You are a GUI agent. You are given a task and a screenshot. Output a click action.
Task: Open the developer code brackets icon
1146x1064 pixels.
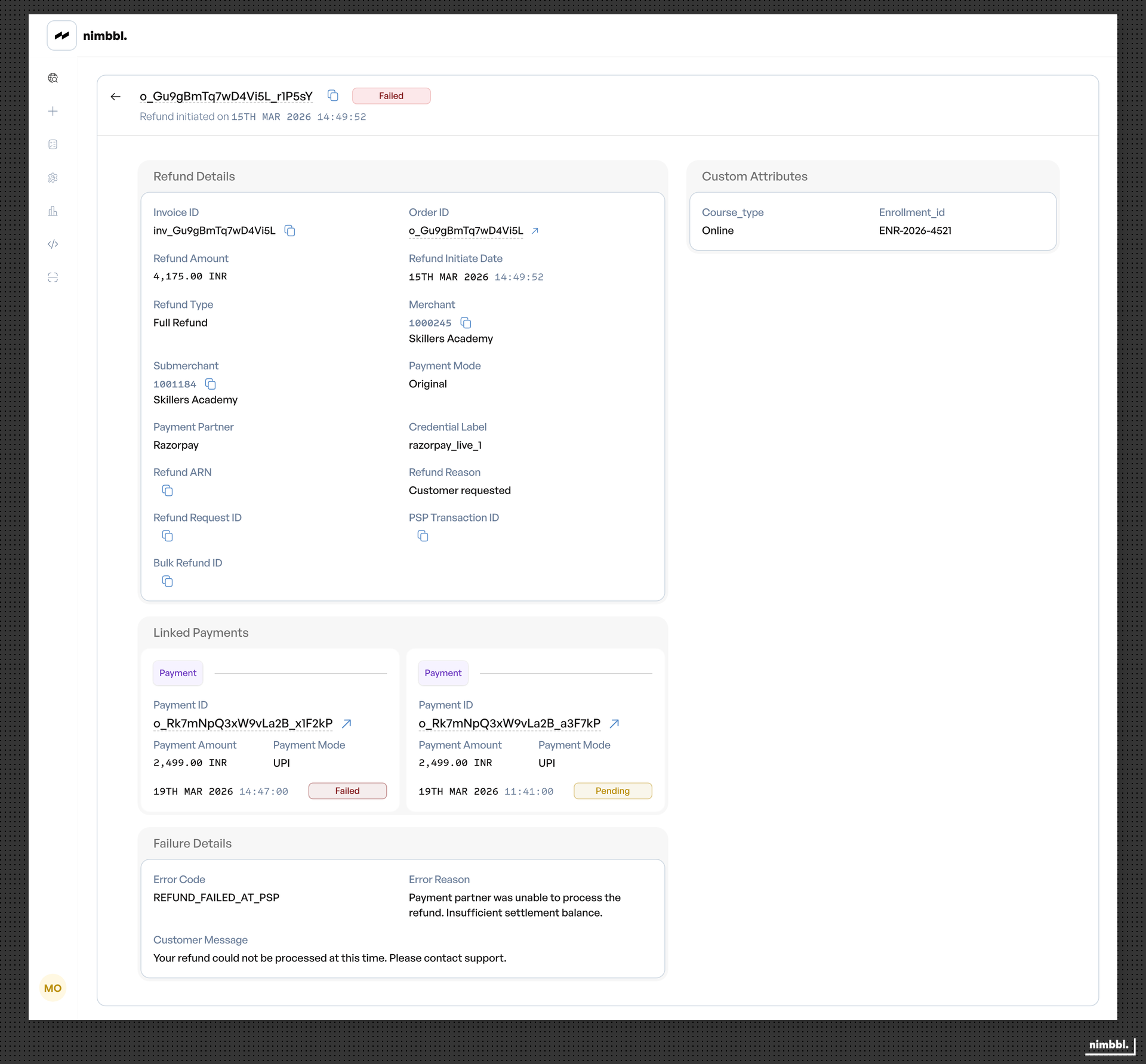click(53, 244)
